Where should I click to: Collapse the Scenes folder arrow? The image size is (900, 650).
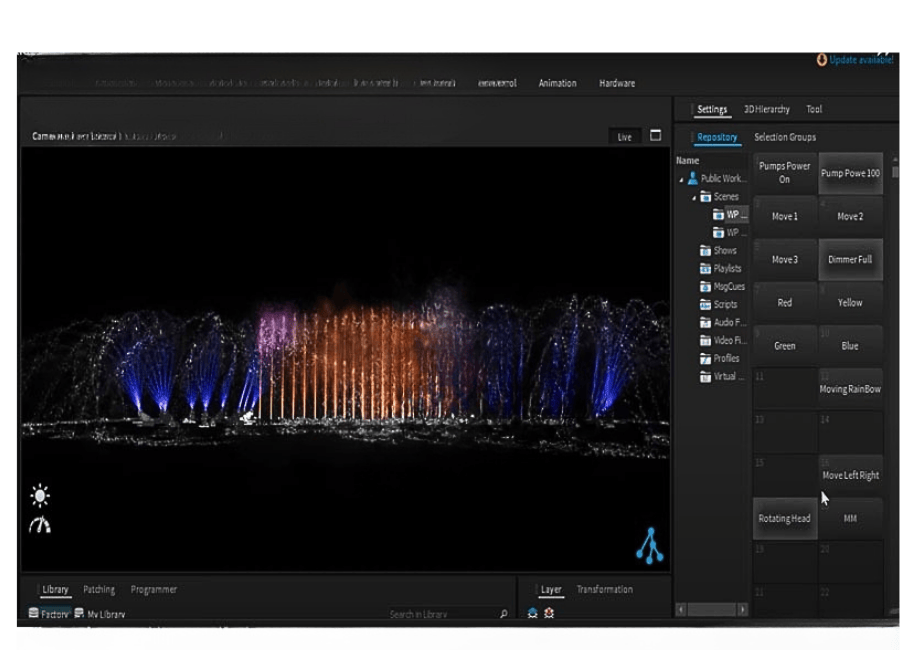(694, 198)
